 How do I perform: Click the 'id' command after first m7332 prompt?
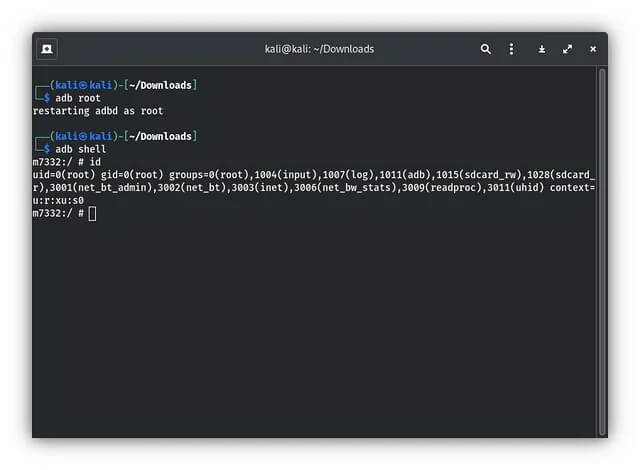pos(98,162)
